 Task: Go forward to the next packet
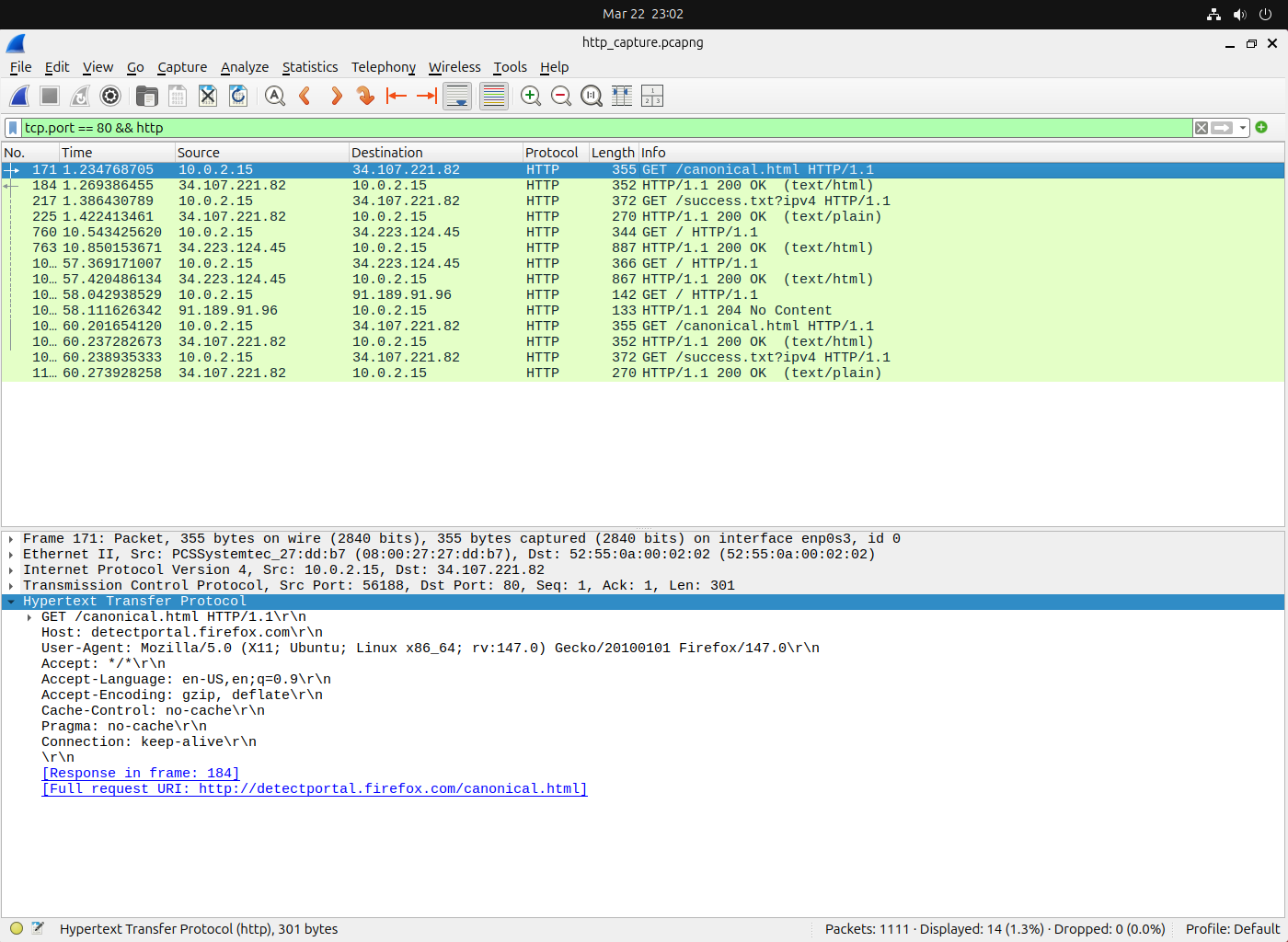[336, 96]
